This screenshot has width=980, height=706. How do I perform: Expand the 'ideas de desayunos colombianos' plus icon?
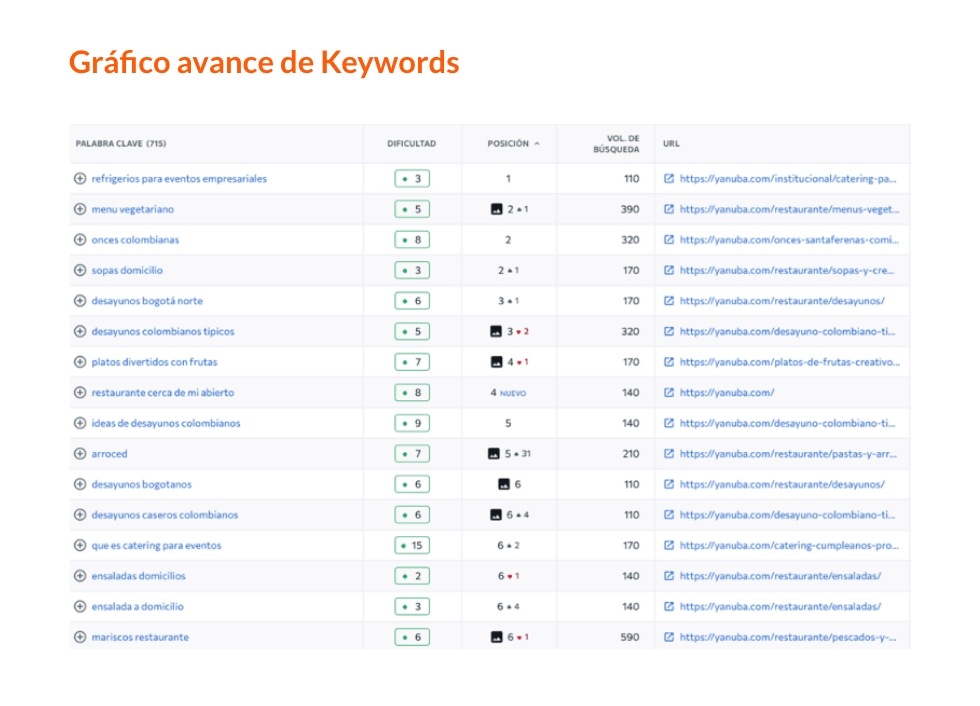[80, 423]
